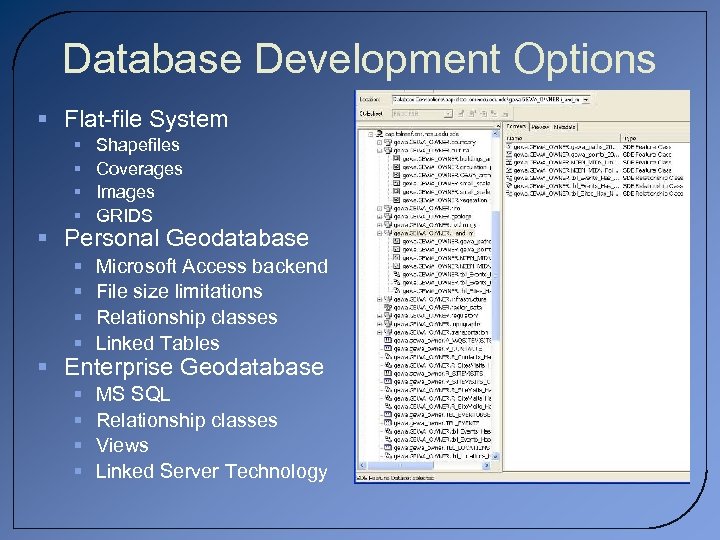The width and height of the screenshot is (720, 540).
Task: Click the 'Personal Geodatabase' bullet
Action: pyautogui.click(x=186, y=238)
